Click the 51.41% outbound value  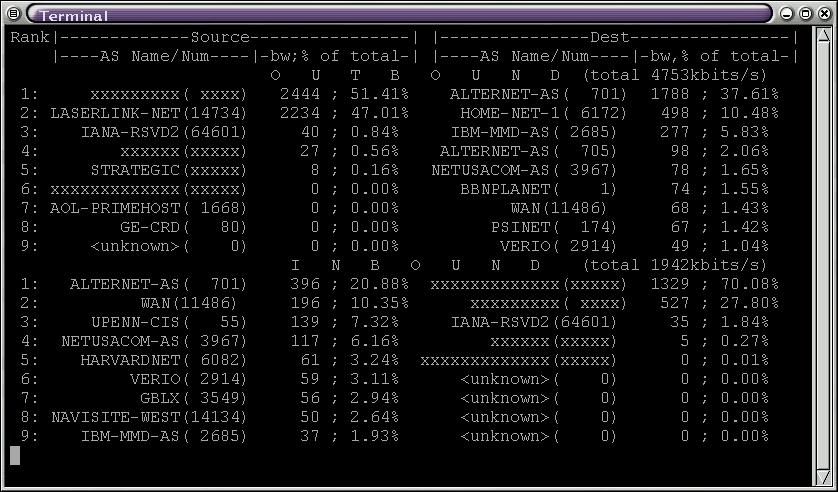coord(379,94)
